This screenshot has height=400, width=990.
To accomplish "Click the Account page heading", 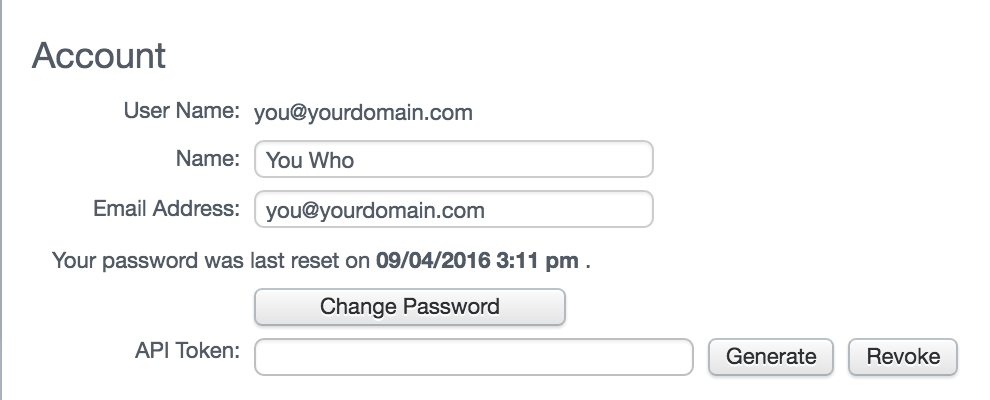I will pyautogui.click(x=98, y=56).
